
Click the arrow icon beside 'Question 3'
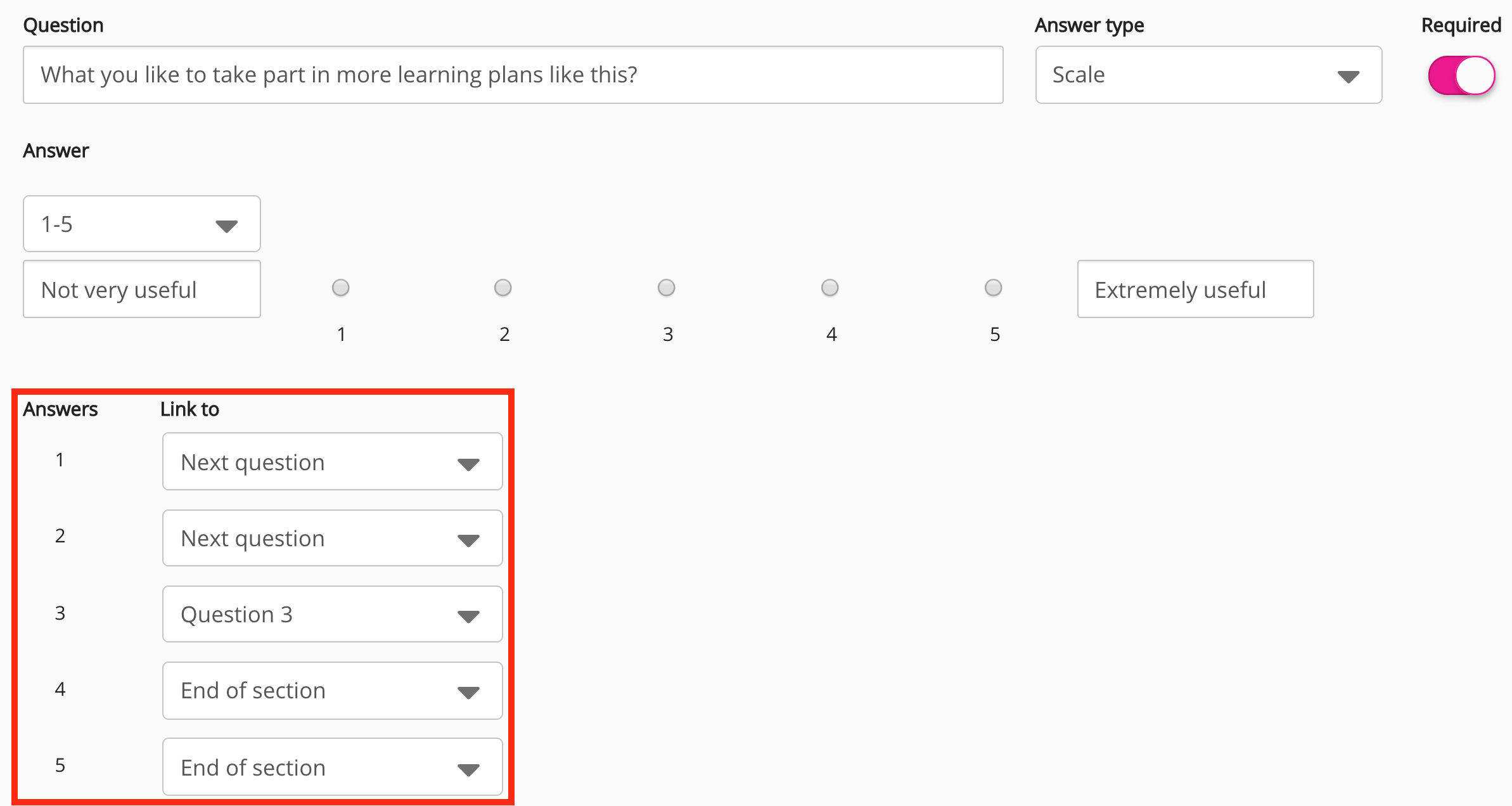click(x=468, y=617)
